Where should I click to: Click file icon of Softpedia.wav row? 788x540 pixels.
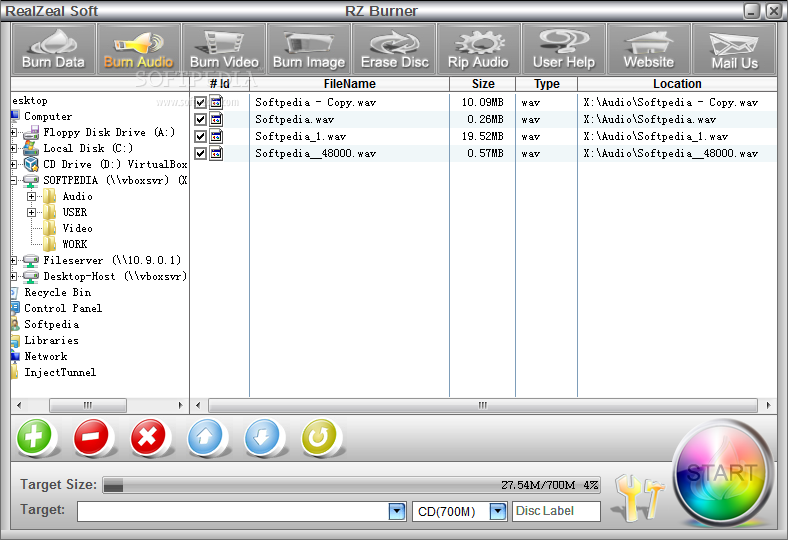coord(216,120)
